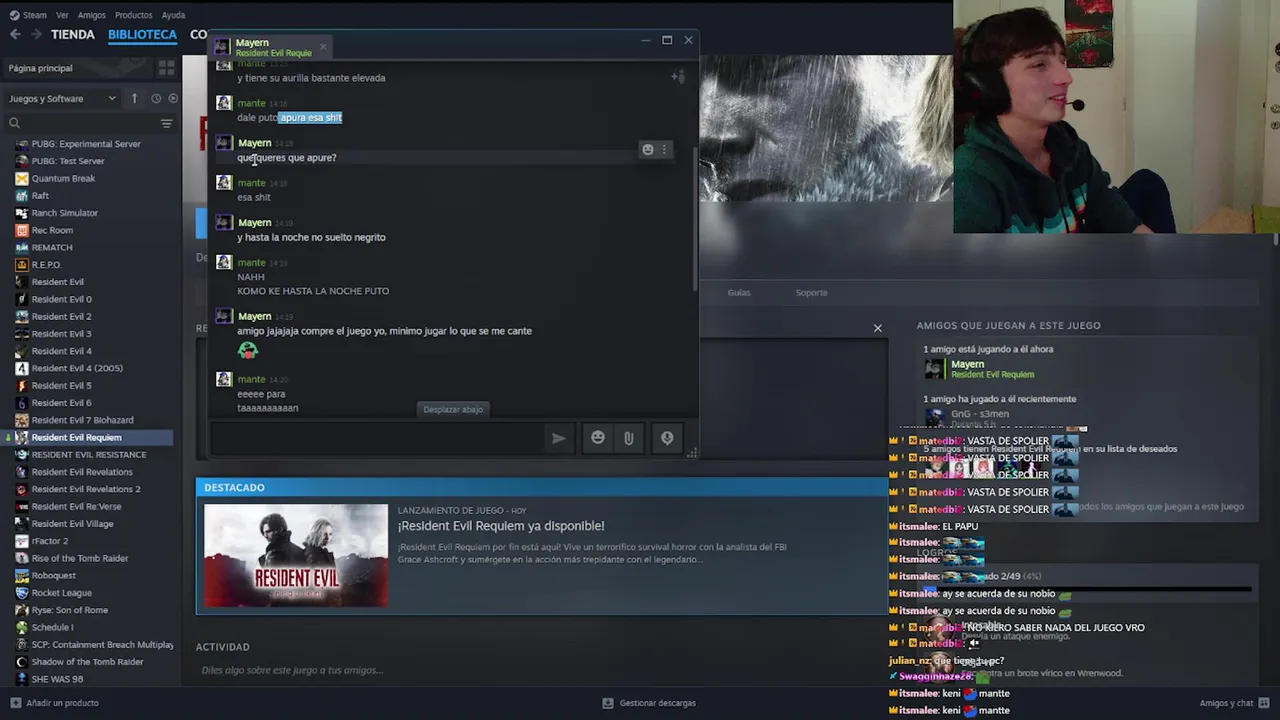This screenshot has width=1280, height=720.
Task: Select Schedule I in the library
Action: pyautogui.click(x=52, y=627)
